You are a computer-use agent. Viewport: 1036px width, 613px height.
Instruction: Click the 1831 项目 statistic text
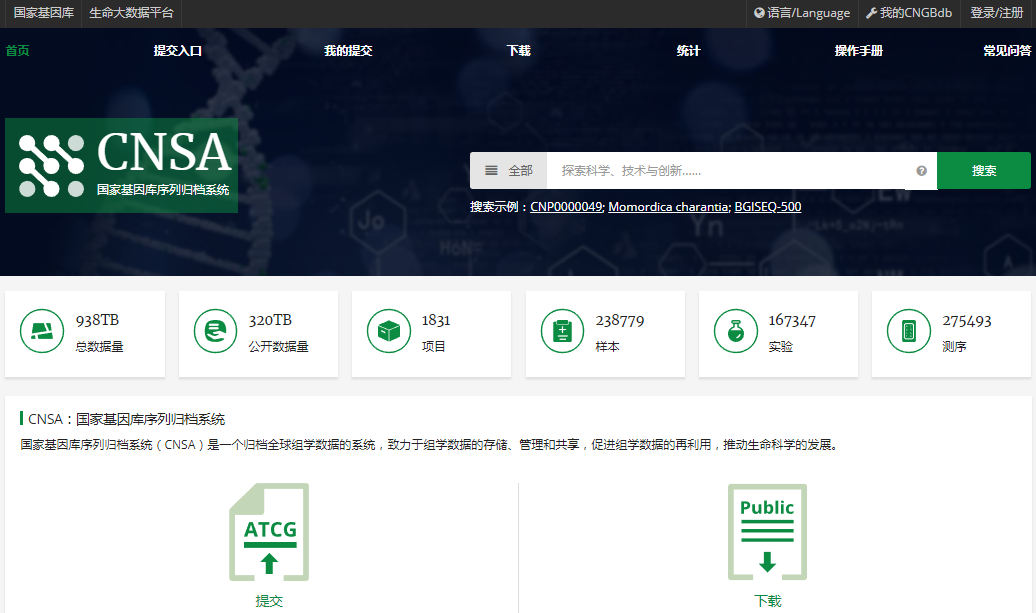coord(436,333)
